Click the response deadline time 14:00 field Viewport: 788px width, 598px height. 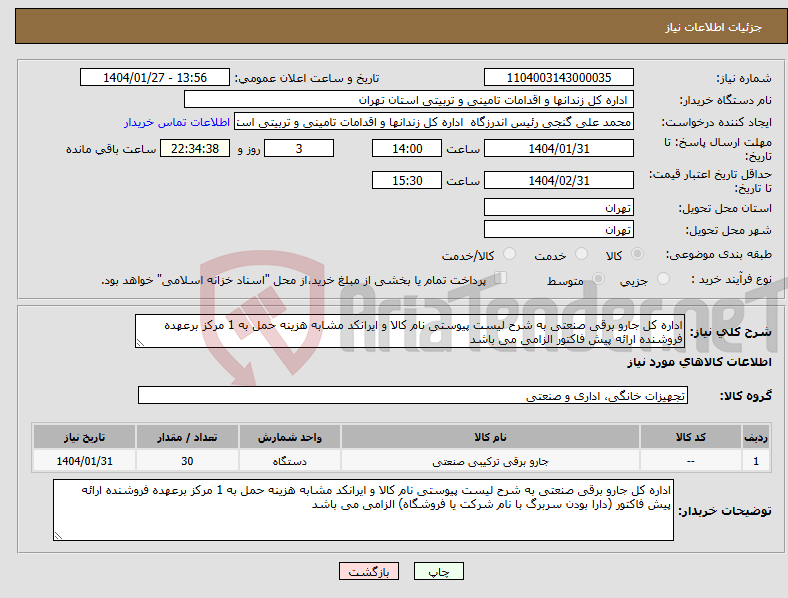click(407, 149)
